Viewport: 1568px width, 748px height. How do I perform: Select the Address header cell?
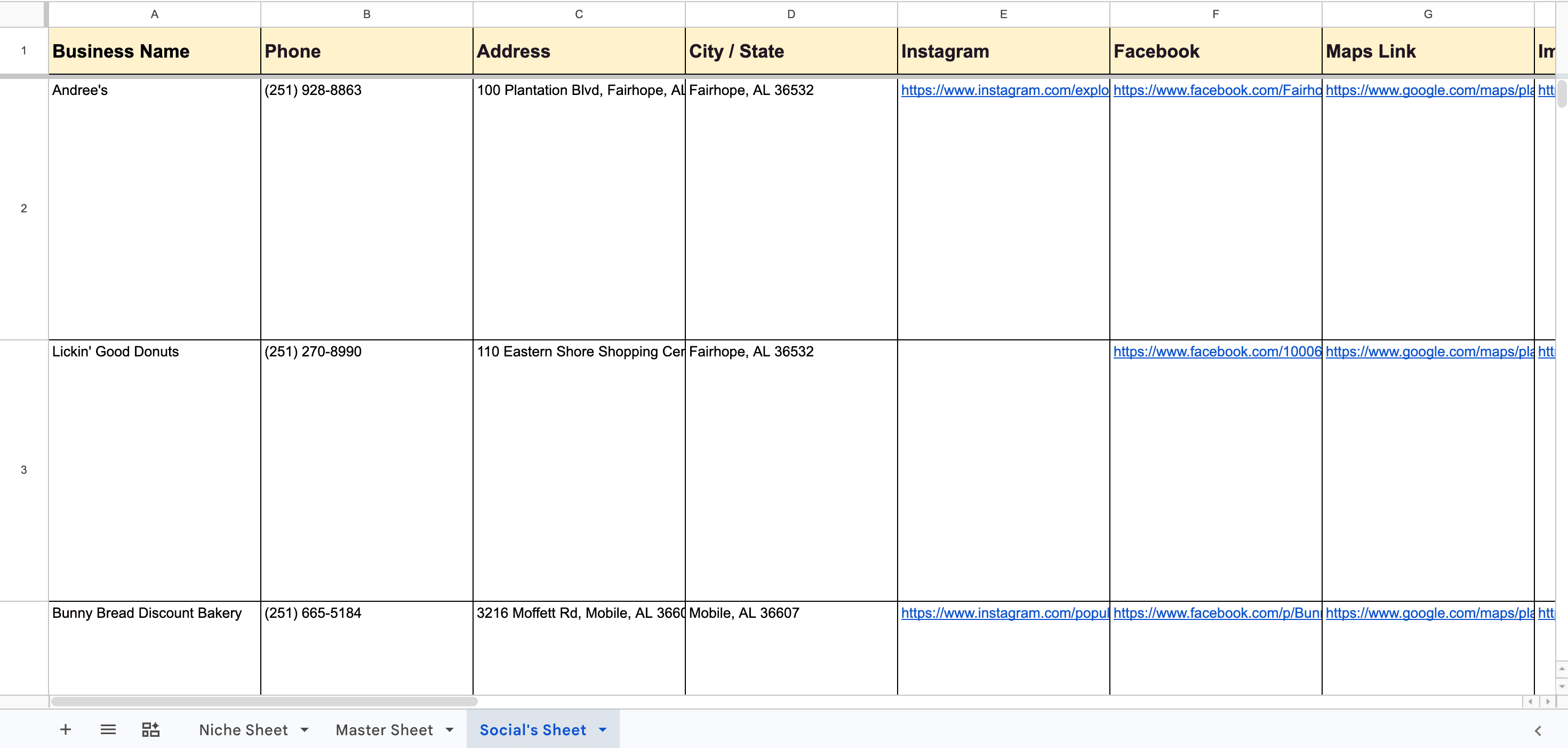pos(579,51)
